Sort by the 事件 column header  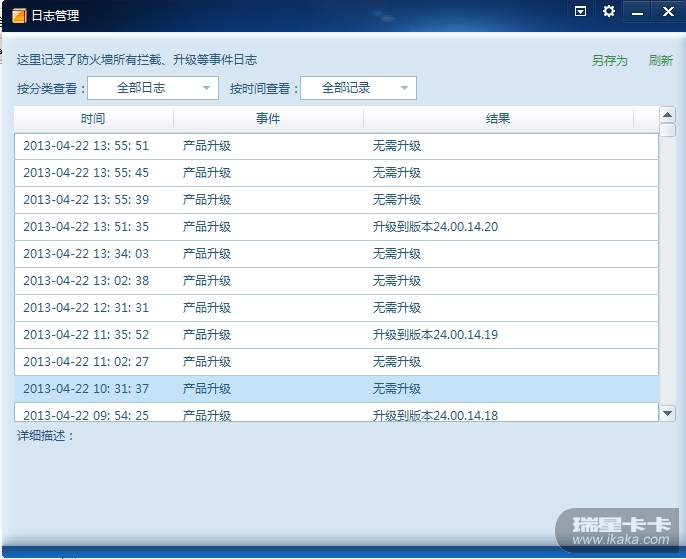268,119
